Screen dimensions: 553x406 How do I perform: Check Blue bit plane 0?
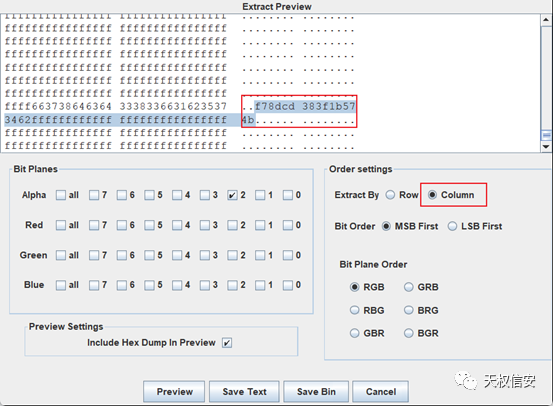[x=288, y=285]
